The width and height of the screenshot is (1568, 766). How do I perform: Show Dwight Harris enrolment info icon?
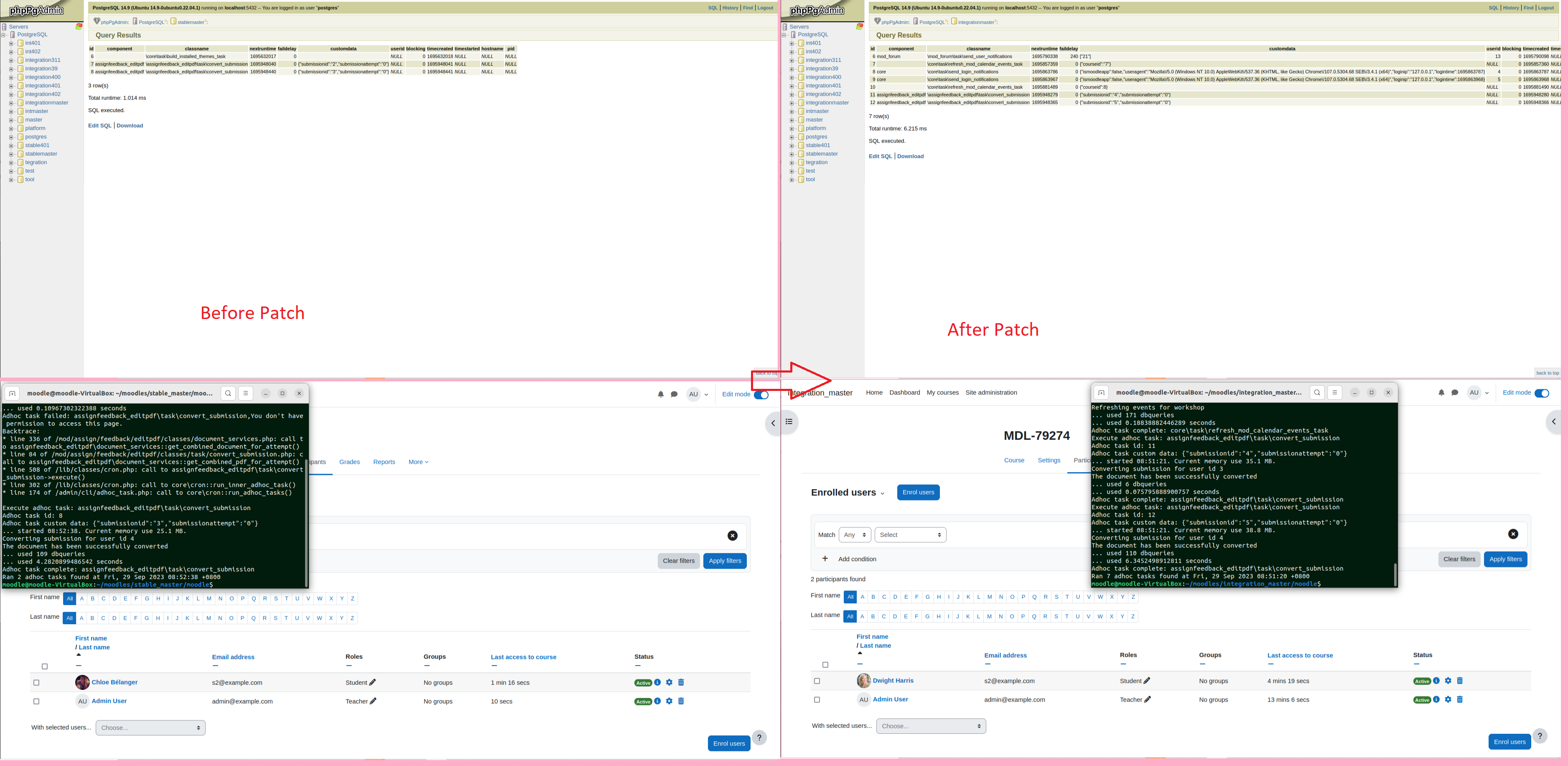1436,681
